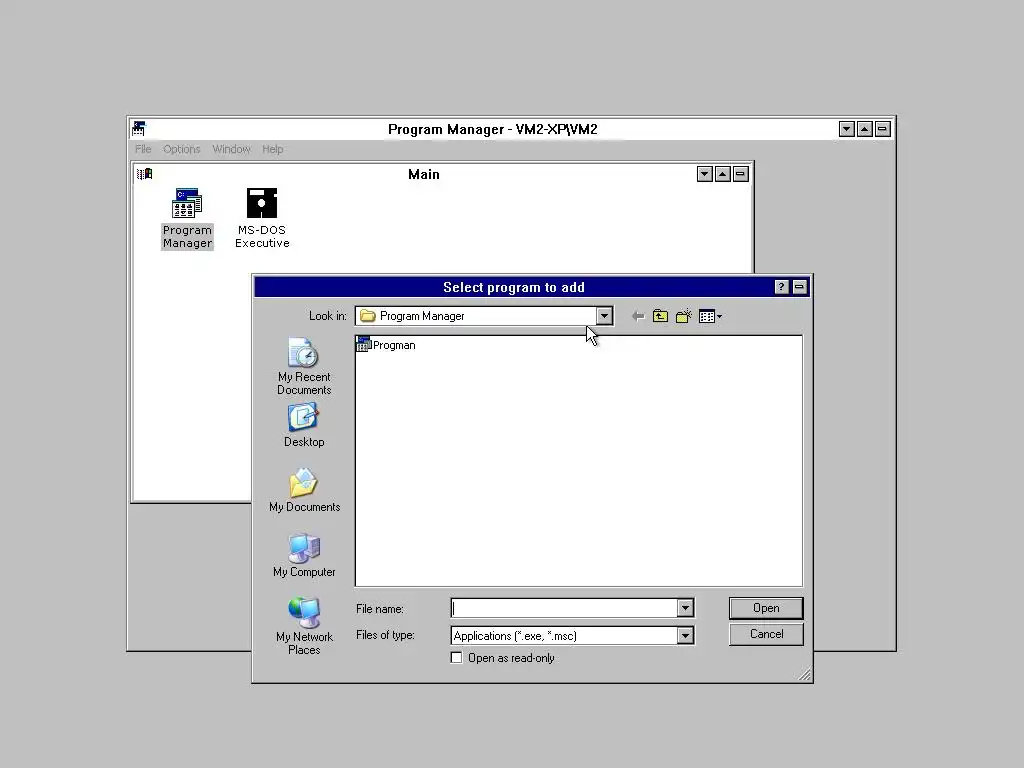Select the Progman file in the list
1024x768 pixels.
tap(386, 345)
